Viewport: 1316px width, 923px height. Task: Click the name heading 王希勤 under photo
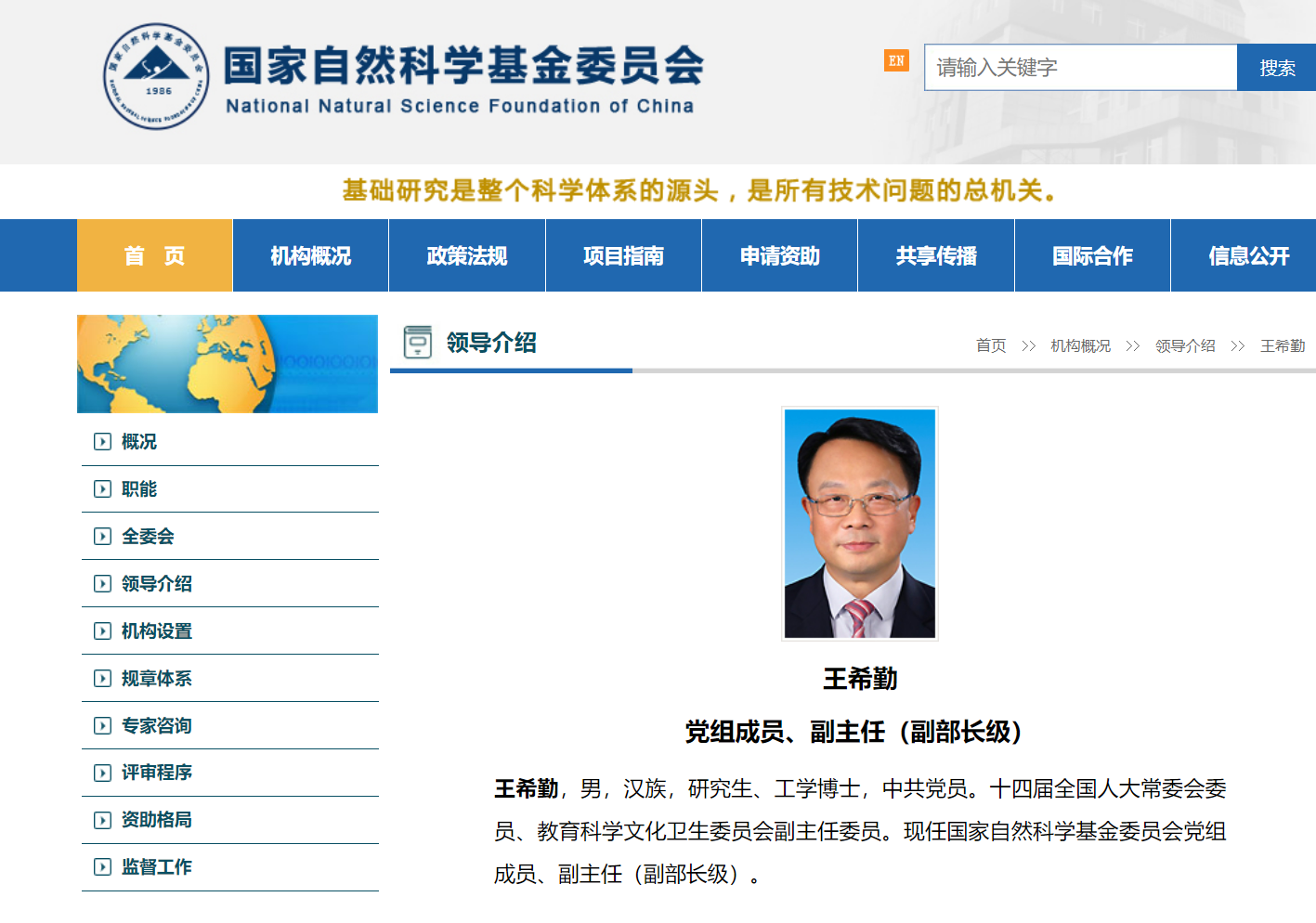pos(860,679)
